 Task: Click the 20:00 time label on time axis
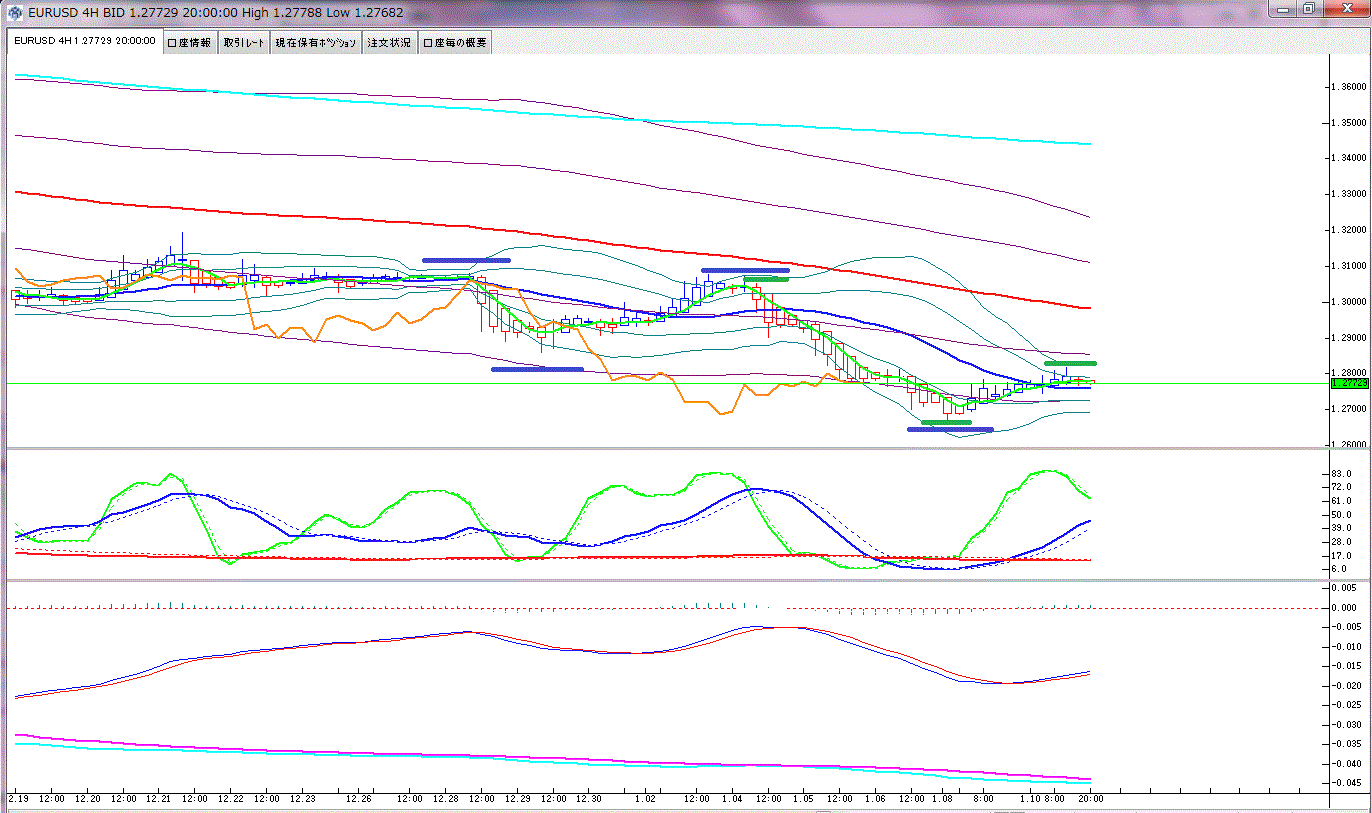1090,800
